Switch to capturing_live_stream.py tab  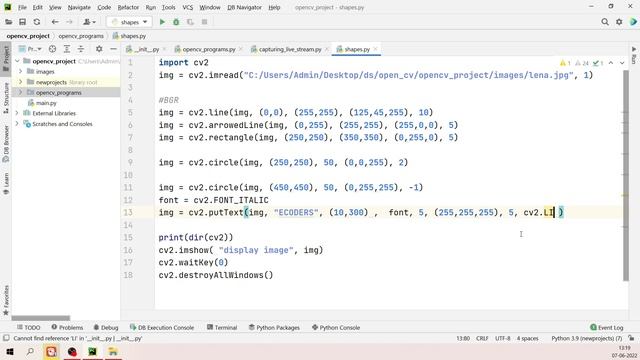click(x=290, y=49)
